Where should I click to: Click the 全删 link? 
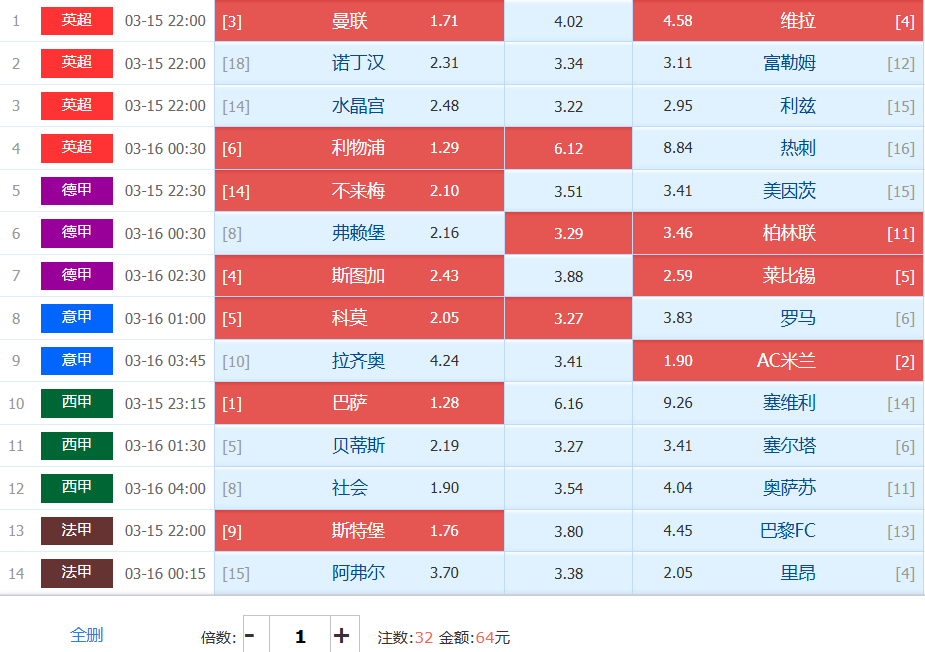(x=86, y=635)
